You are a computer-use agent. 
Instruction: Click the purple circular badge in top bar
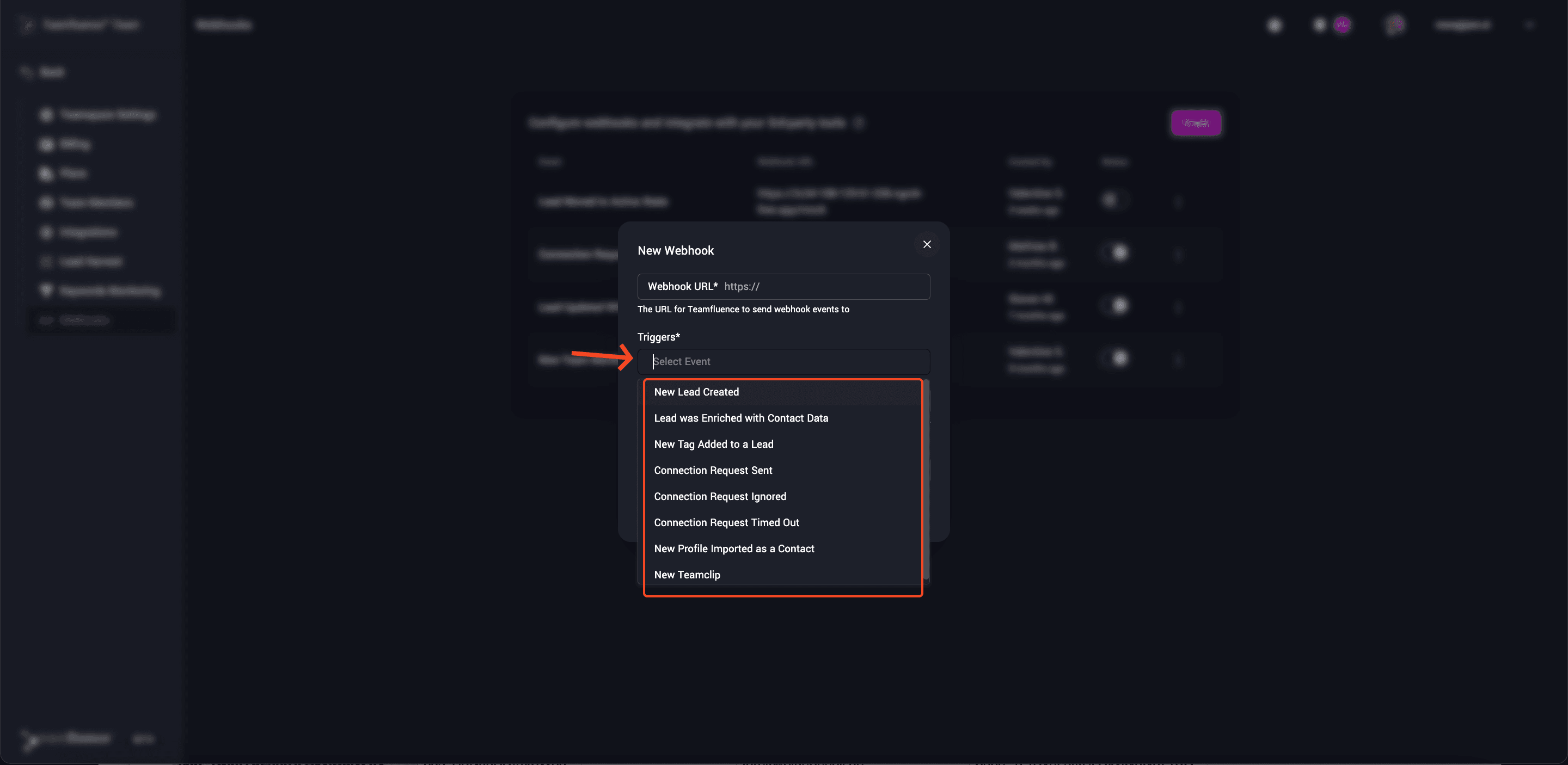coord(1342,25)
